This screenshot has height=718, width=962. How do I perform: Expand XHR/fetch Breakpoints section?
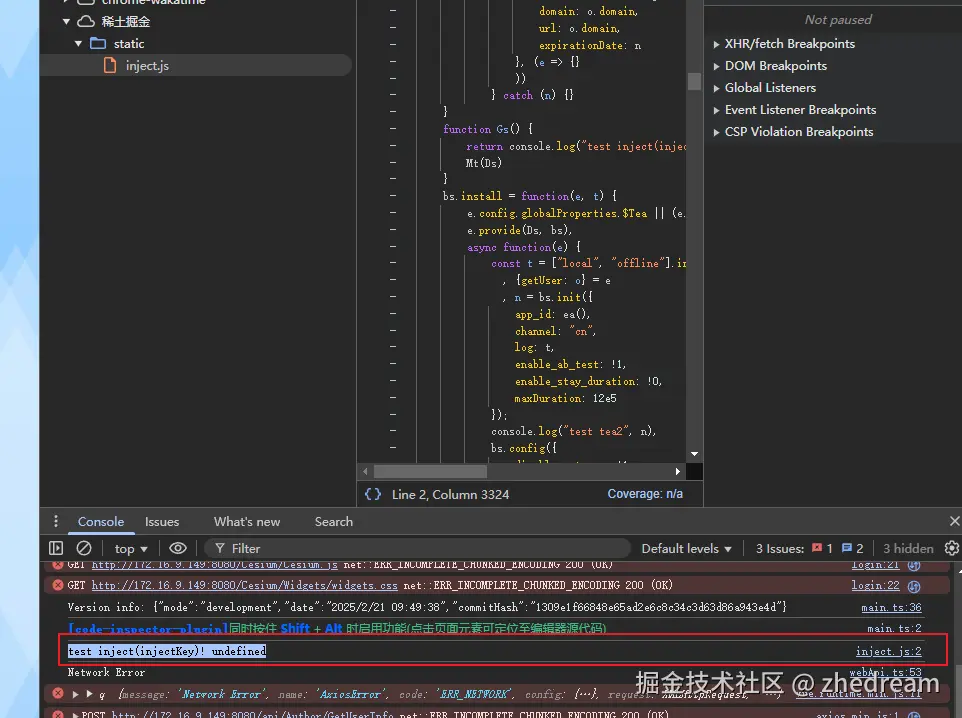pyautogui.click(x=790, y=44)
